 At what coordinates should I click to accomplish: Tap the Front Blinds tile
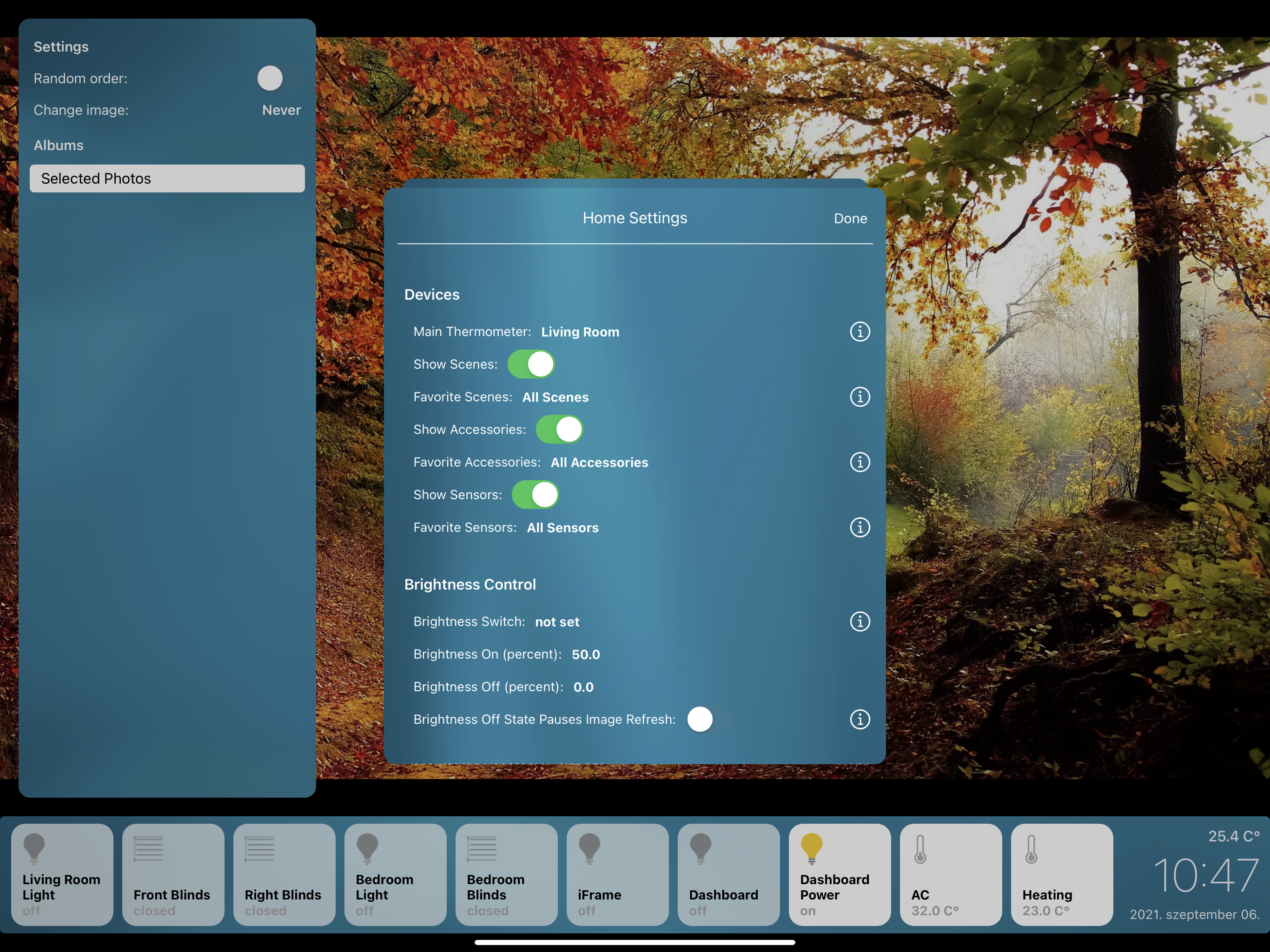[173, 874]
